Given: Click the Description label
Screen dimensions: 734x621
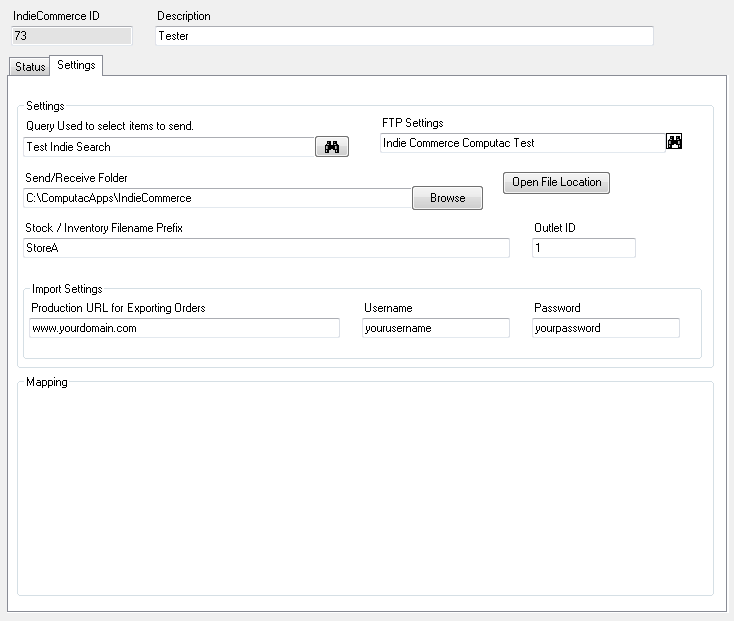Looking at the screenshot, I should (x=184, y=16).
